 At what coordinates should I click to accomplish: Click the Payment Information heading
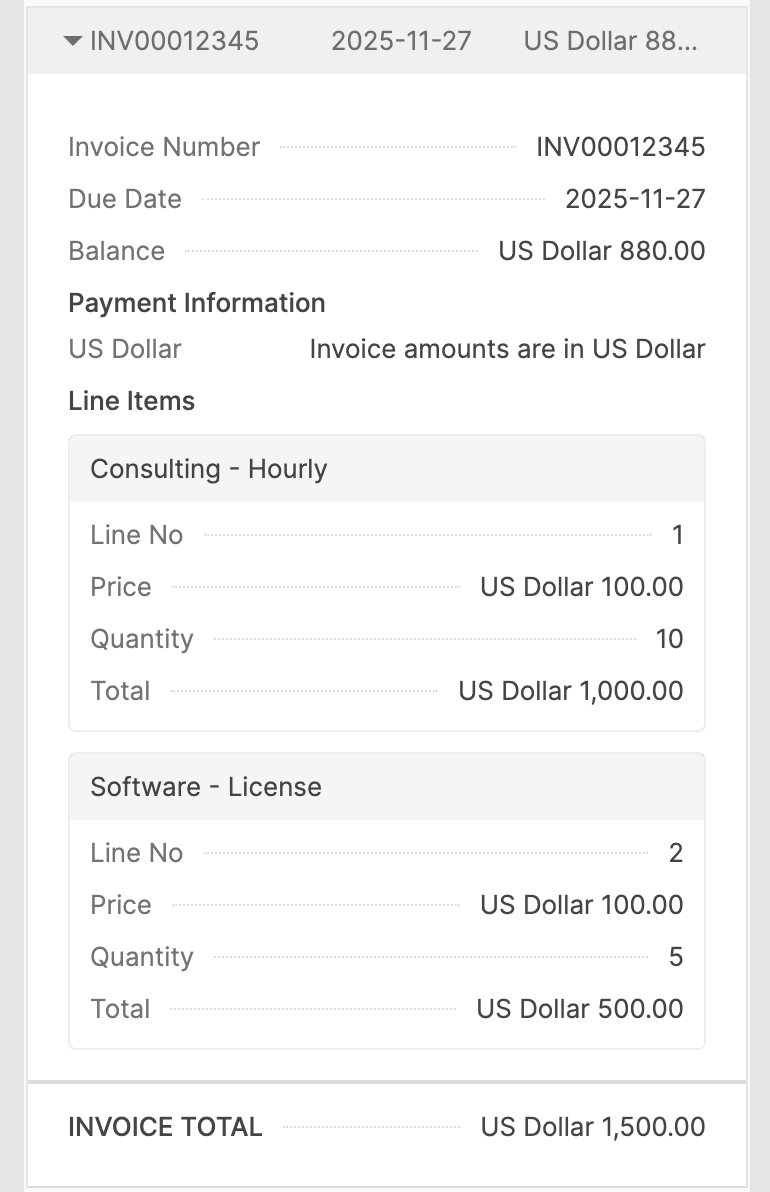[x=197, y=303]
